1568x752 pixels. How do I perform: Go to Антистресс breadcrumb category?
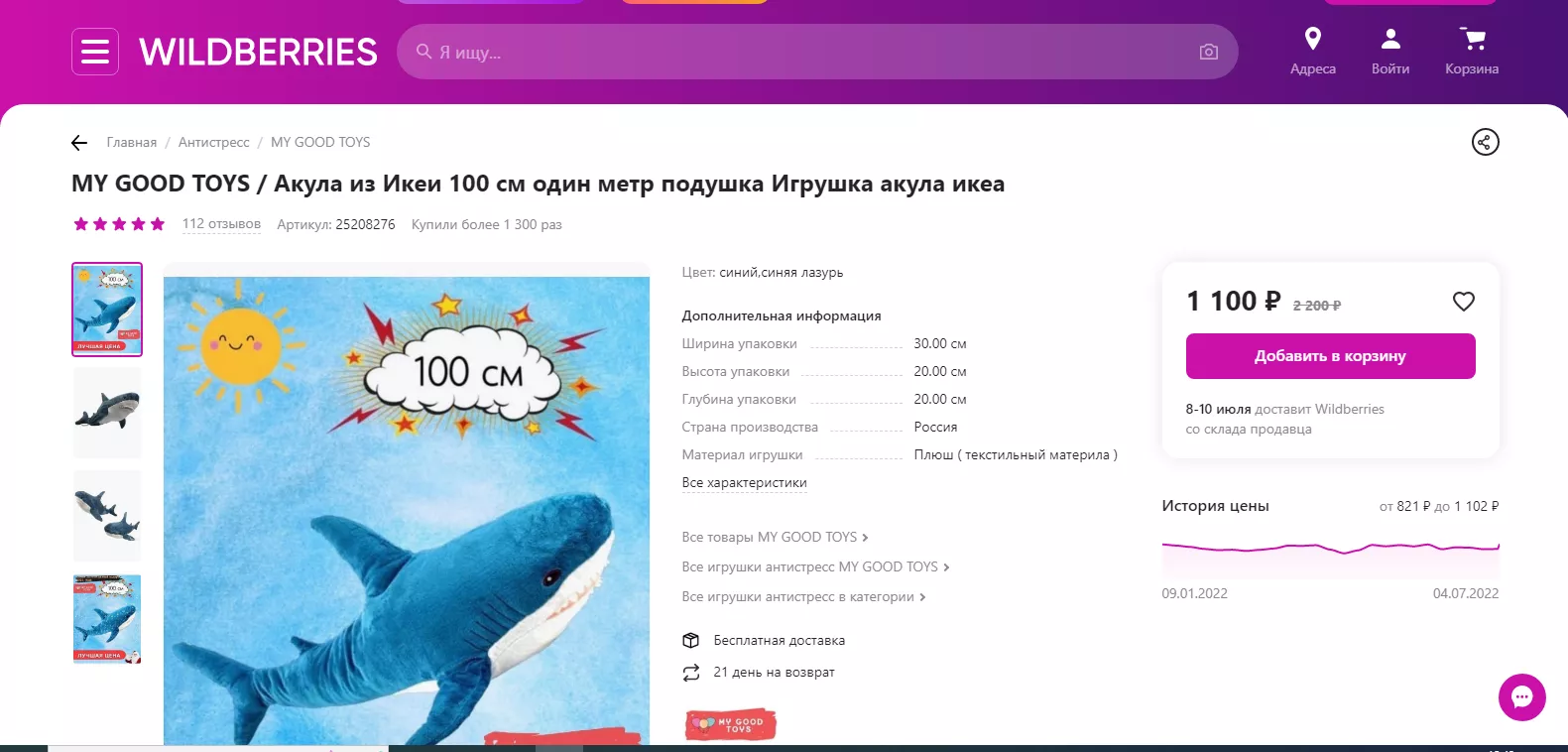(213, 143)
